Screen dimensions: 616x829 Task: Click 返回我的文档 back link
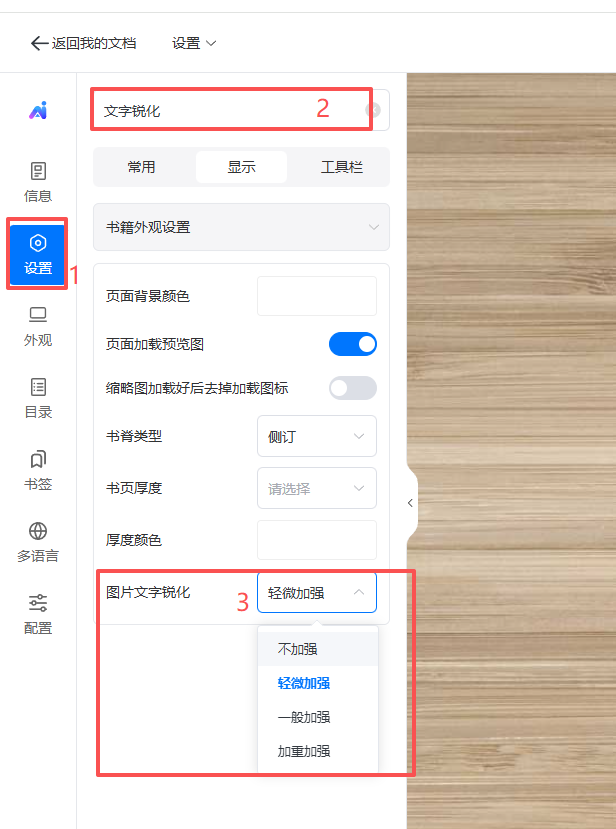click(x=84, y=43)
